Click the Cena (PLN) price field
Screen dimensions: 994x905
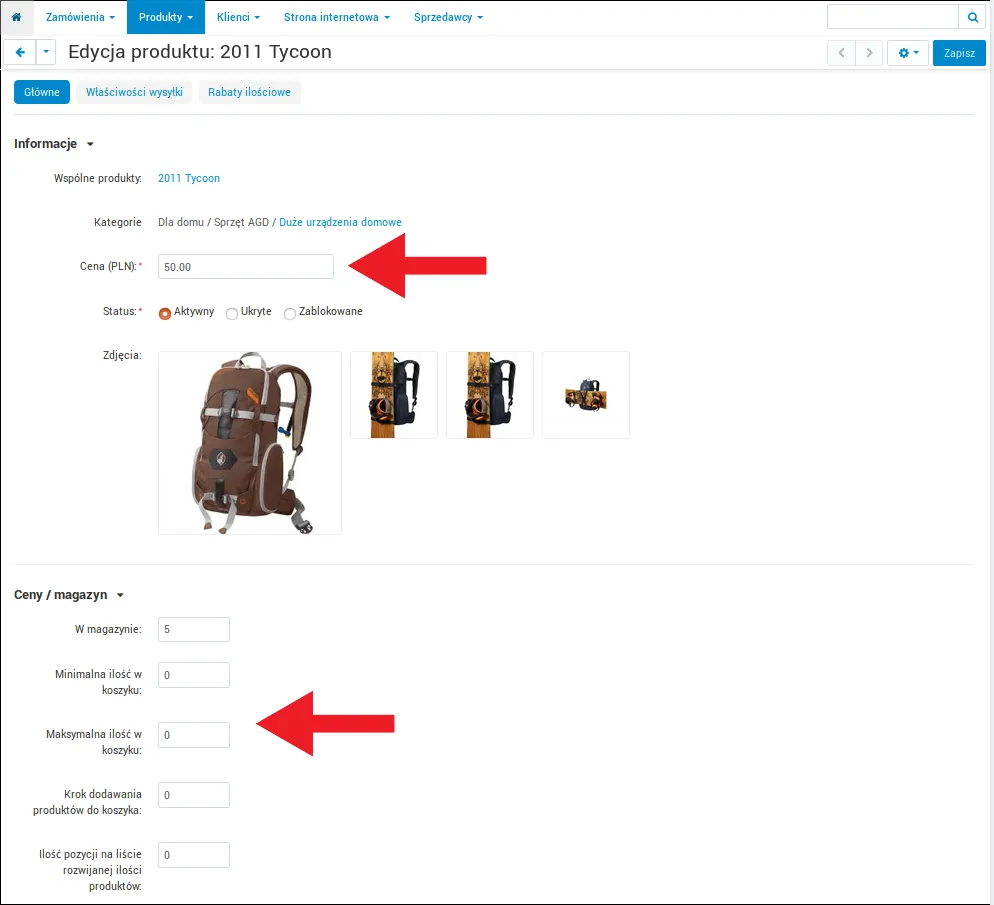[246, 267]
